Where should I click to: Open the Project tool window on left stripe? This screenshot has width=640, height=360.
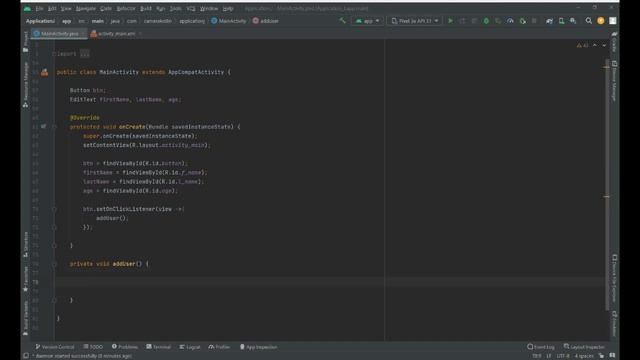tap(26, 42)
